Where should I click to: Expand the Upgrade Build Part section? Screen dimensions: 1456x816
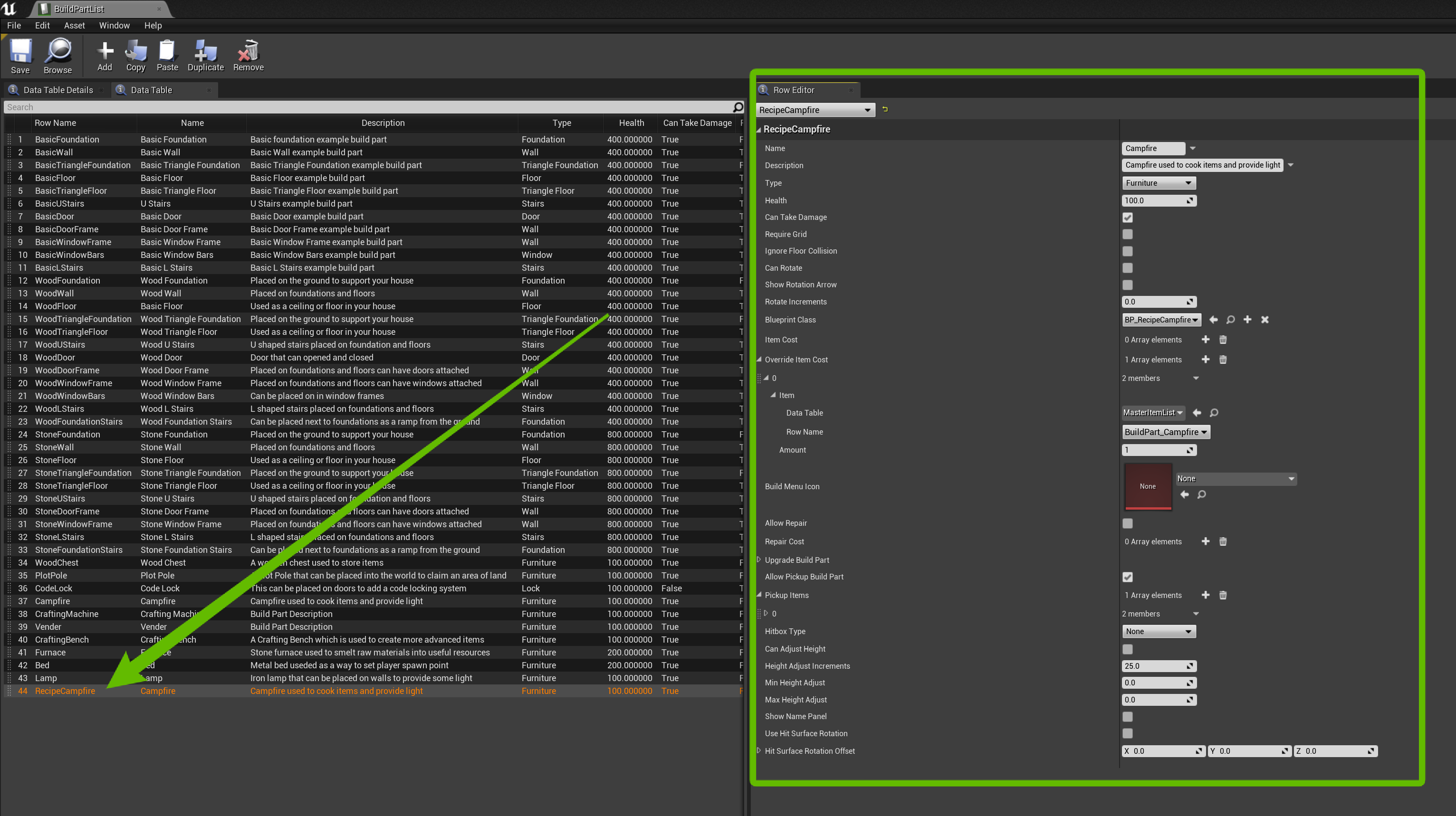(x=759, y=560)
